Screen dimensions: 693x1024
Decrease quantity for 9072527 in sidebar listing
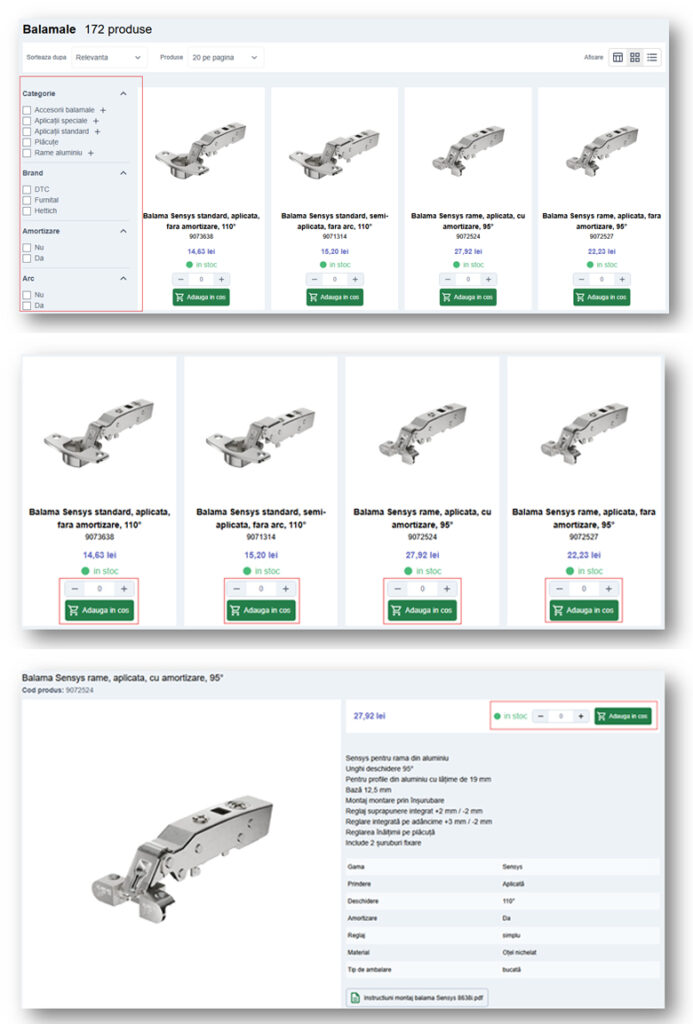click(581, 280)
